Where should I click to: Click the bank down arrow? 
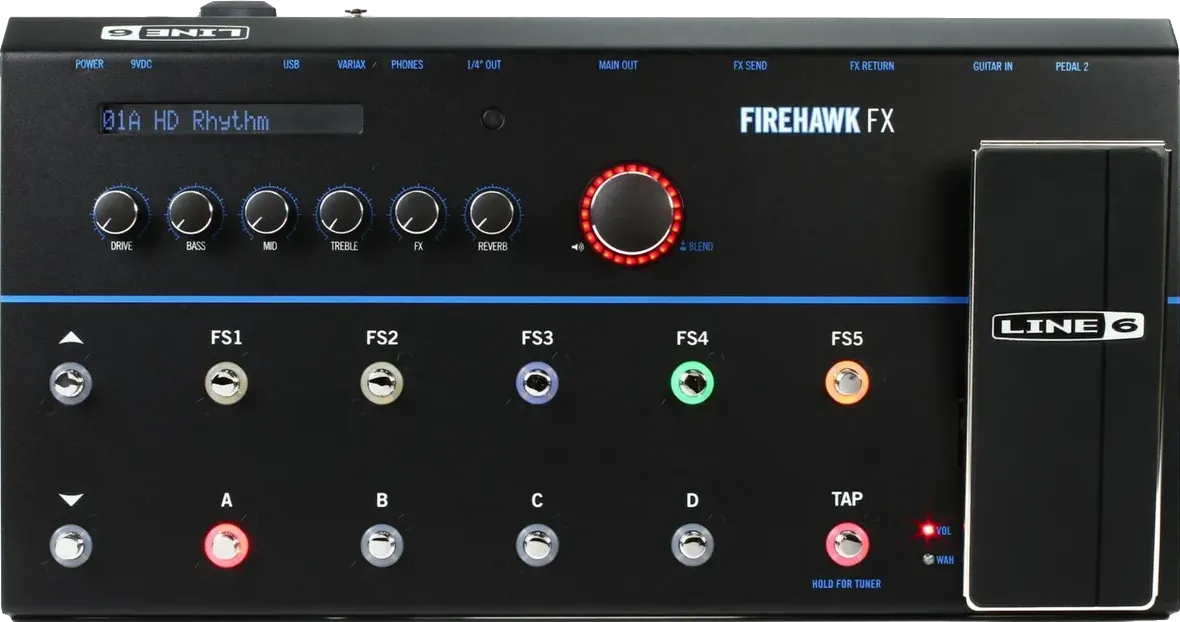point(69,547)
